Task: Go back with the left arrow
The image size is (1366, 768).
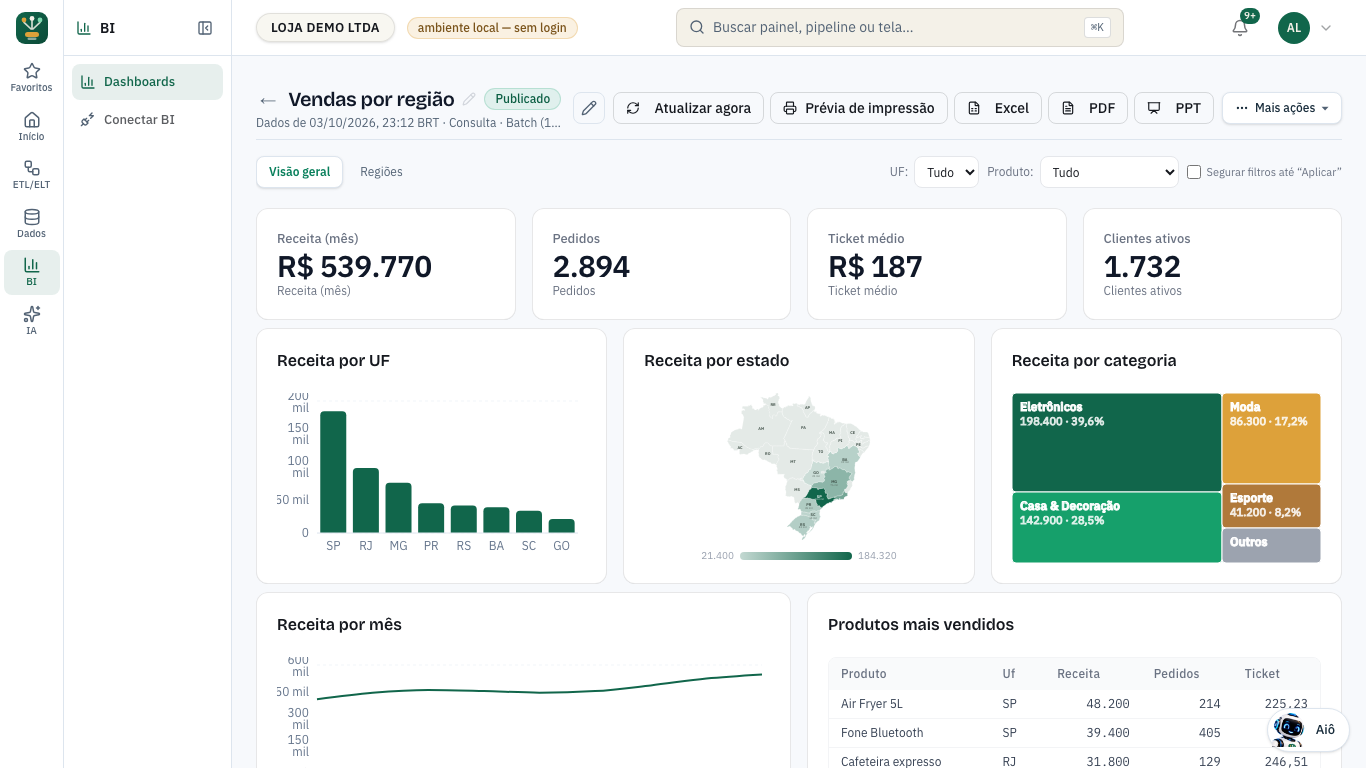Action: point(267,100)
